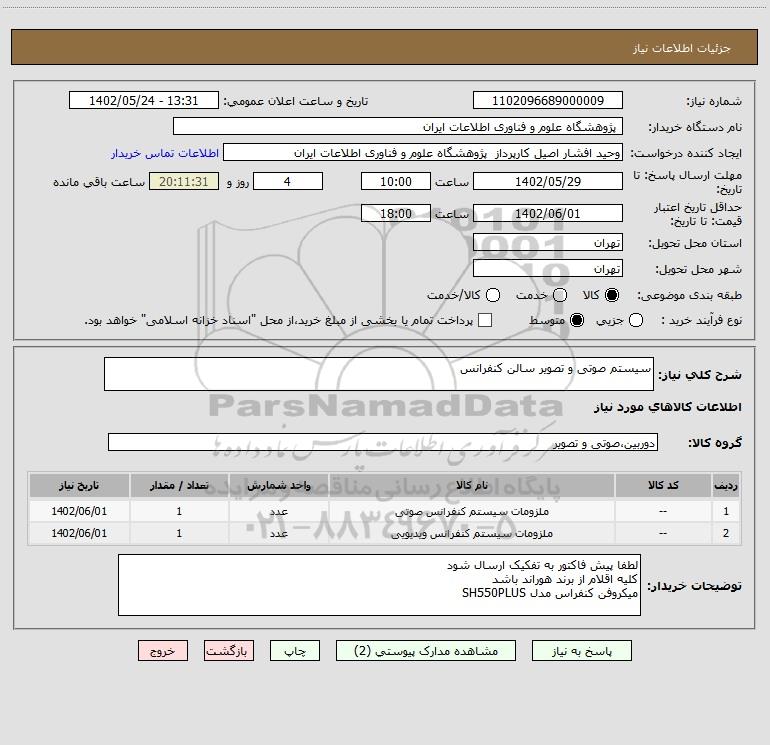Click the announcement date field 1402/05/24 - 13:31

click(144, 100)
